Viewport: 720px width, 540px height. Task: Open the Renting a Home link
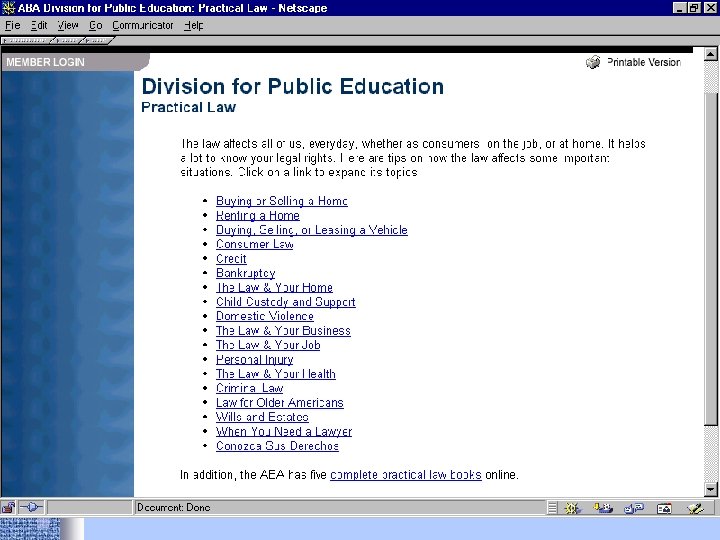pos(258,215)
